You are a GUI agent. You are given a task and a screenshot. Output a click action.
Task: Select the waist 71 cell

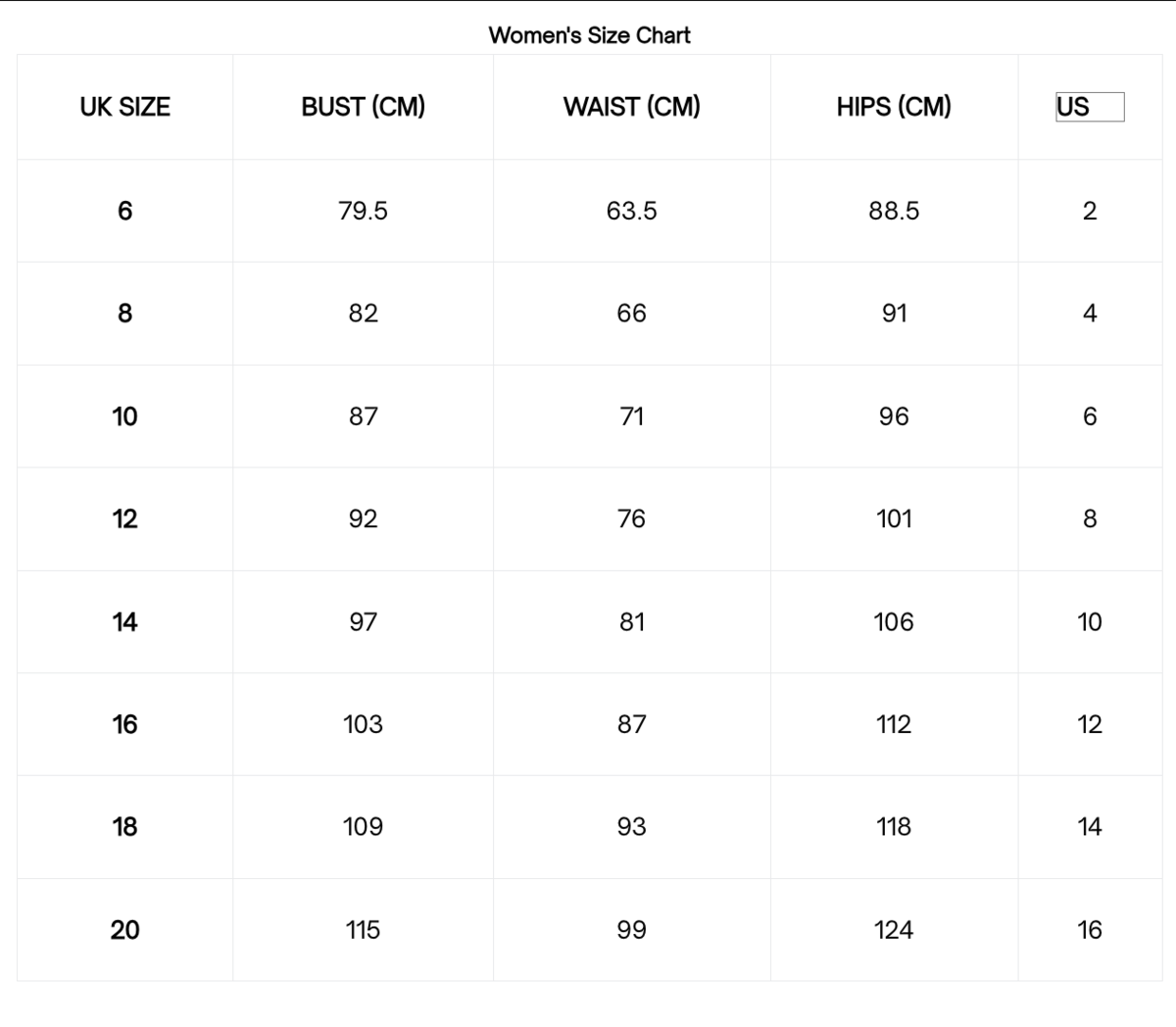click(x=631, y=416)
